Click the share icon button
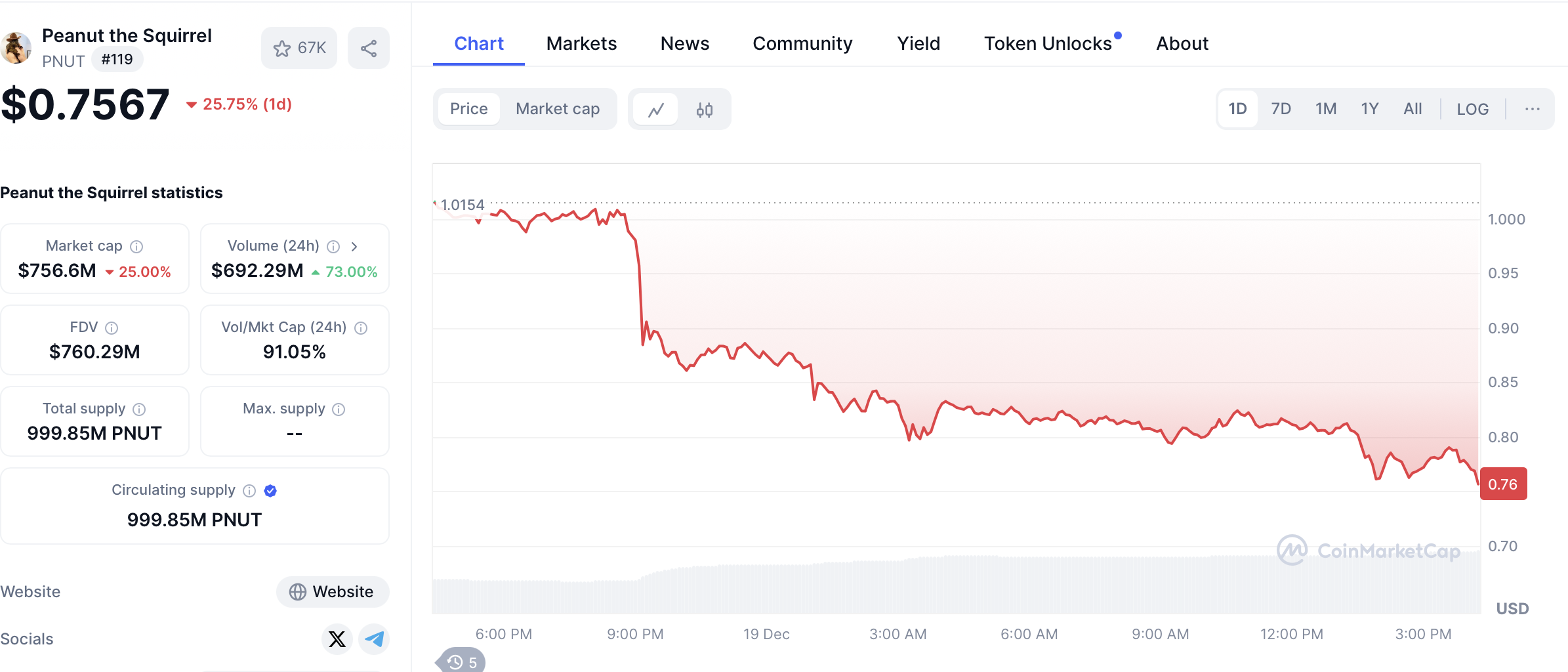 point(369,49)
